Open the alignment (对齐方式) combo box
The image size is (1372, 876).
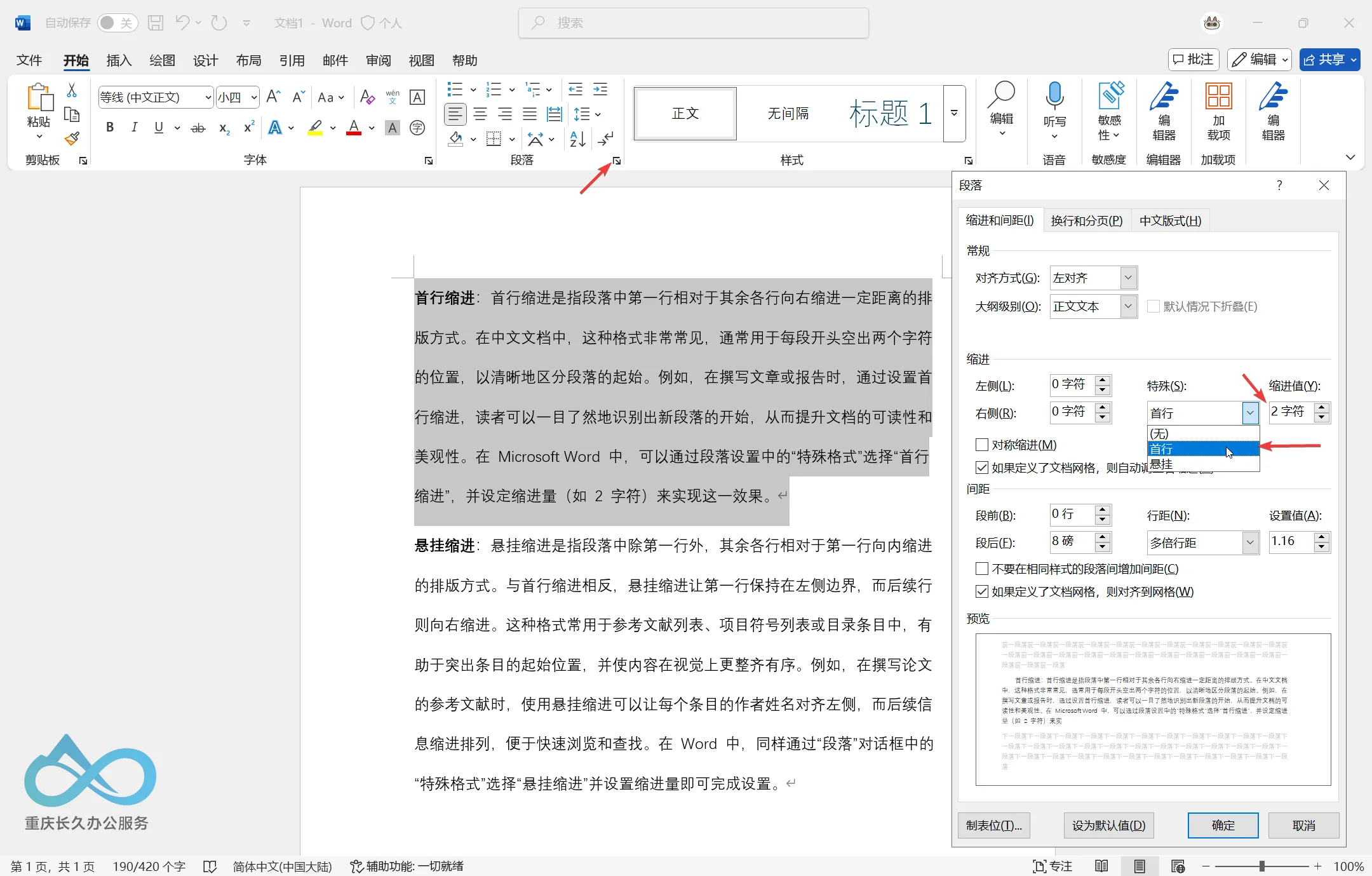tap(1093, 278)
